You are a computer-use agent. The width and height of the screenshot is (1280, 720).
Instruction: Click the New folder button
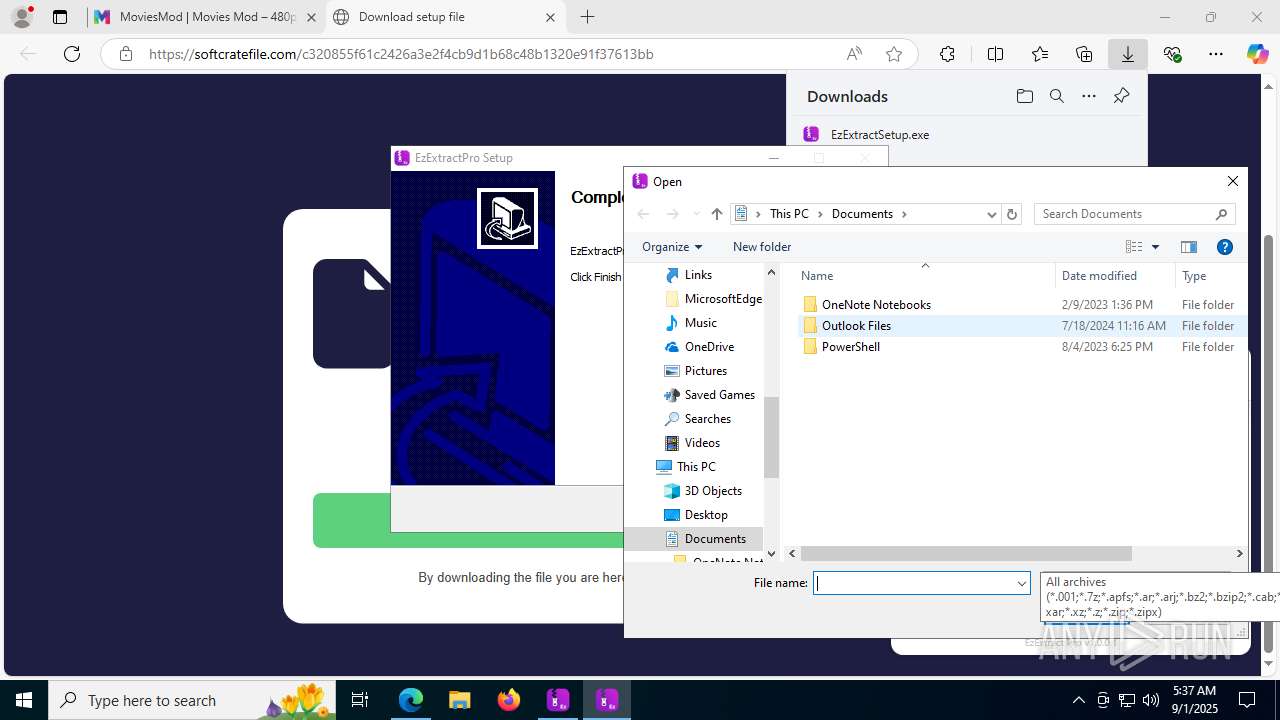point(762,247)
